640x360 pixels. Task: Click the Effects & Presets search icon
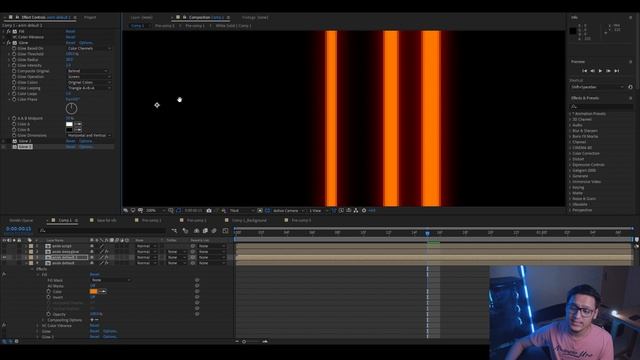pos(574,107)
